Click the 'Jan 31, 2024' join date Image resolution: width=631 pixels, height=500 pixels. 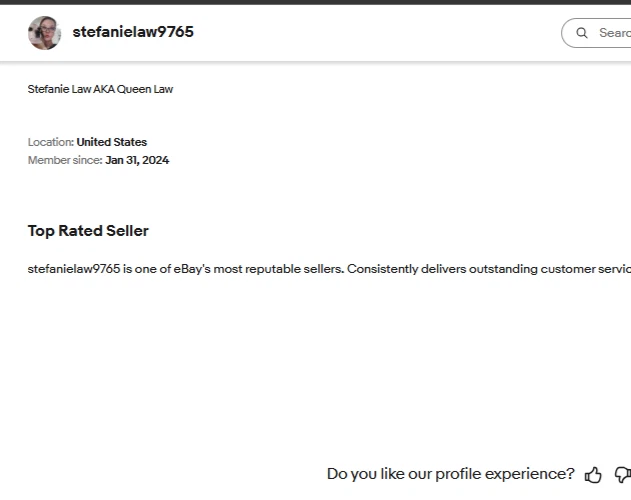click(137, 160)
